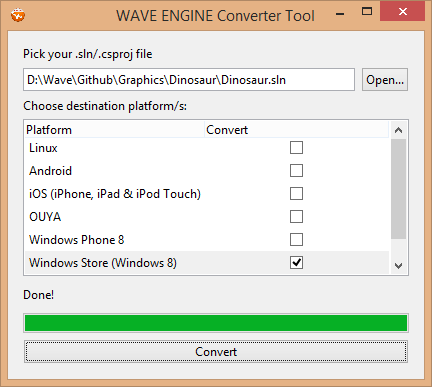Click the platform list scroll down arrow
This screenshot has width=432, height=387.
(398, 266)
